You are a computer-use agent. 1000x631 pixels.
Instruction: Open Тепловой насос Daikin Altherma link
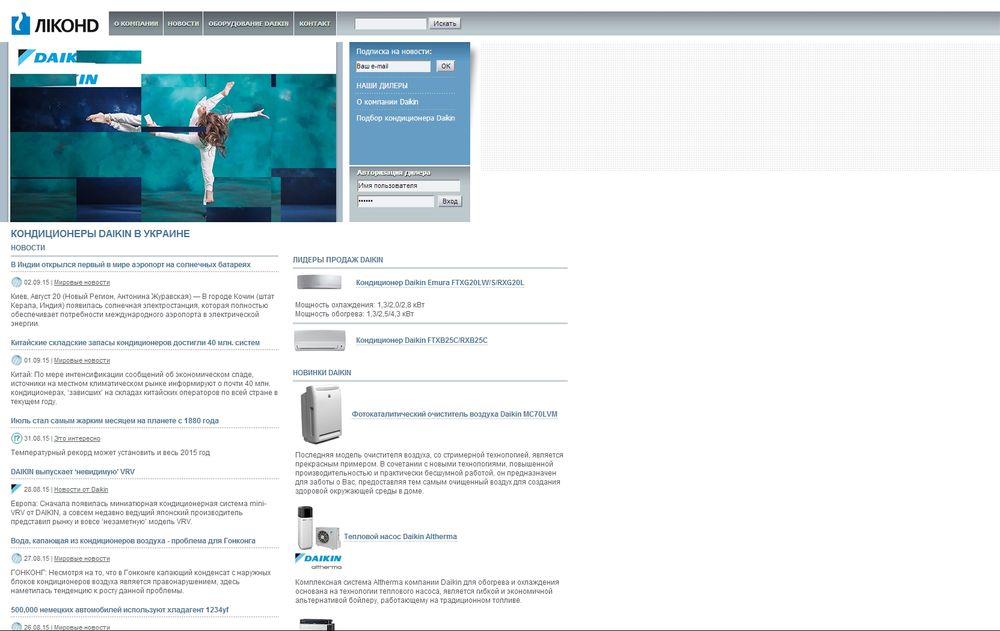coord(401,537)
